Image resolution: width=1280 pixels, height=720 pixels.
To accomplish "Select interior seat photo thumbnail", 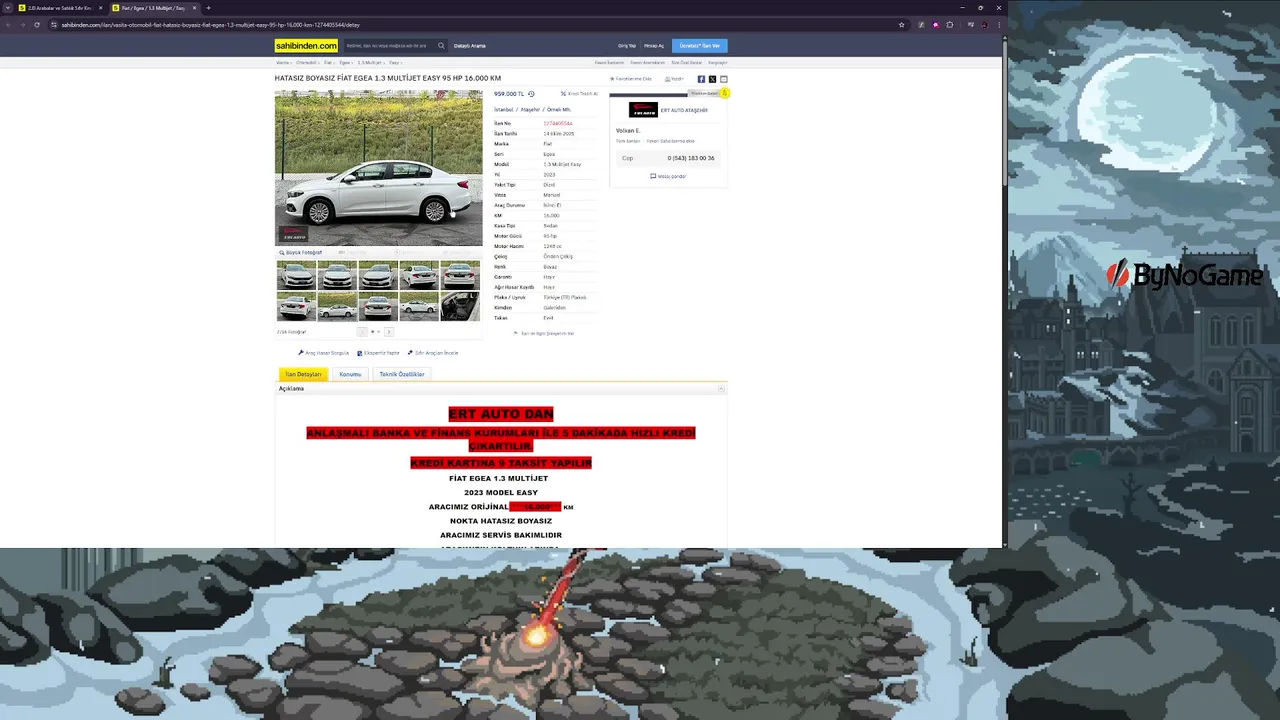I will click(x=460, y=307).
